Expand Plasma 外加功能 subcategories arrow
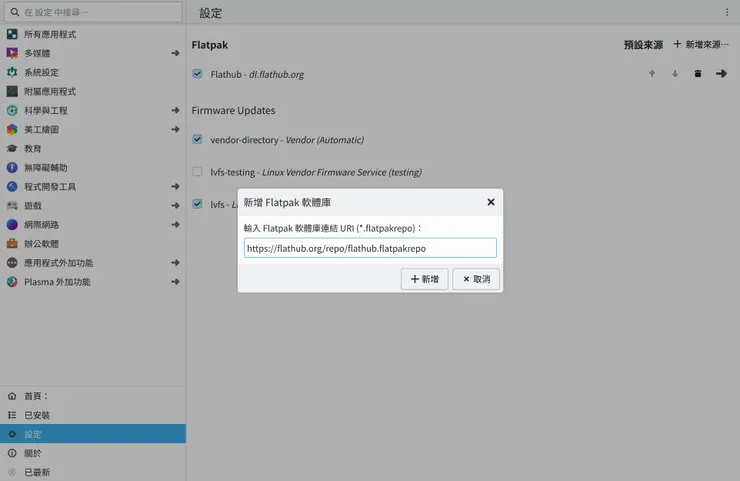This screenshot has height=481, width=740. pyautogui.click(x=176, y=282)
